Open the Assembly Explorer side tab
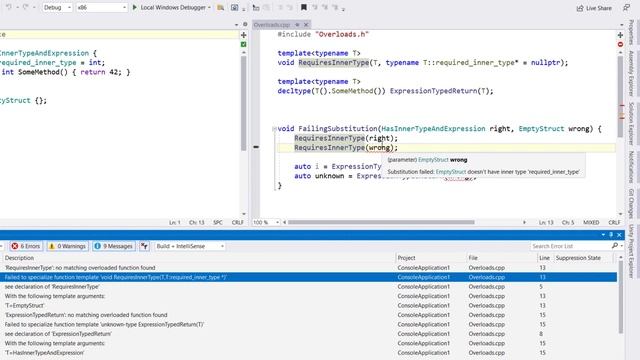Image resolution: width=640 pixels, height=360 pixels. [x=631, y=73]
